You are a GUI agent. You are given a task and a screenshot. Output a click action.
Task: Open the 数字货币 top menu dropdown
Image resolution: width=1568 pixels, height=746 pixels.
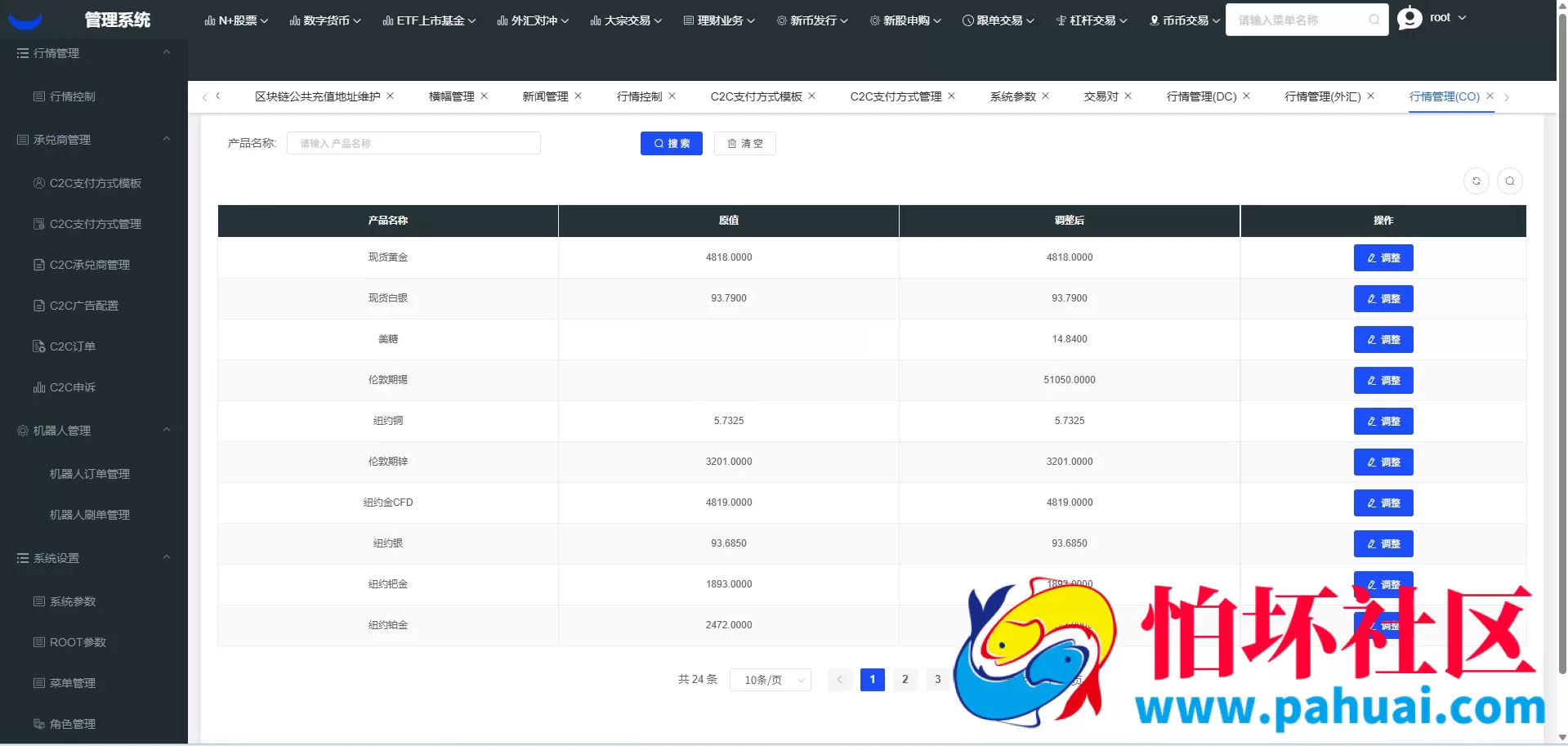325,20
